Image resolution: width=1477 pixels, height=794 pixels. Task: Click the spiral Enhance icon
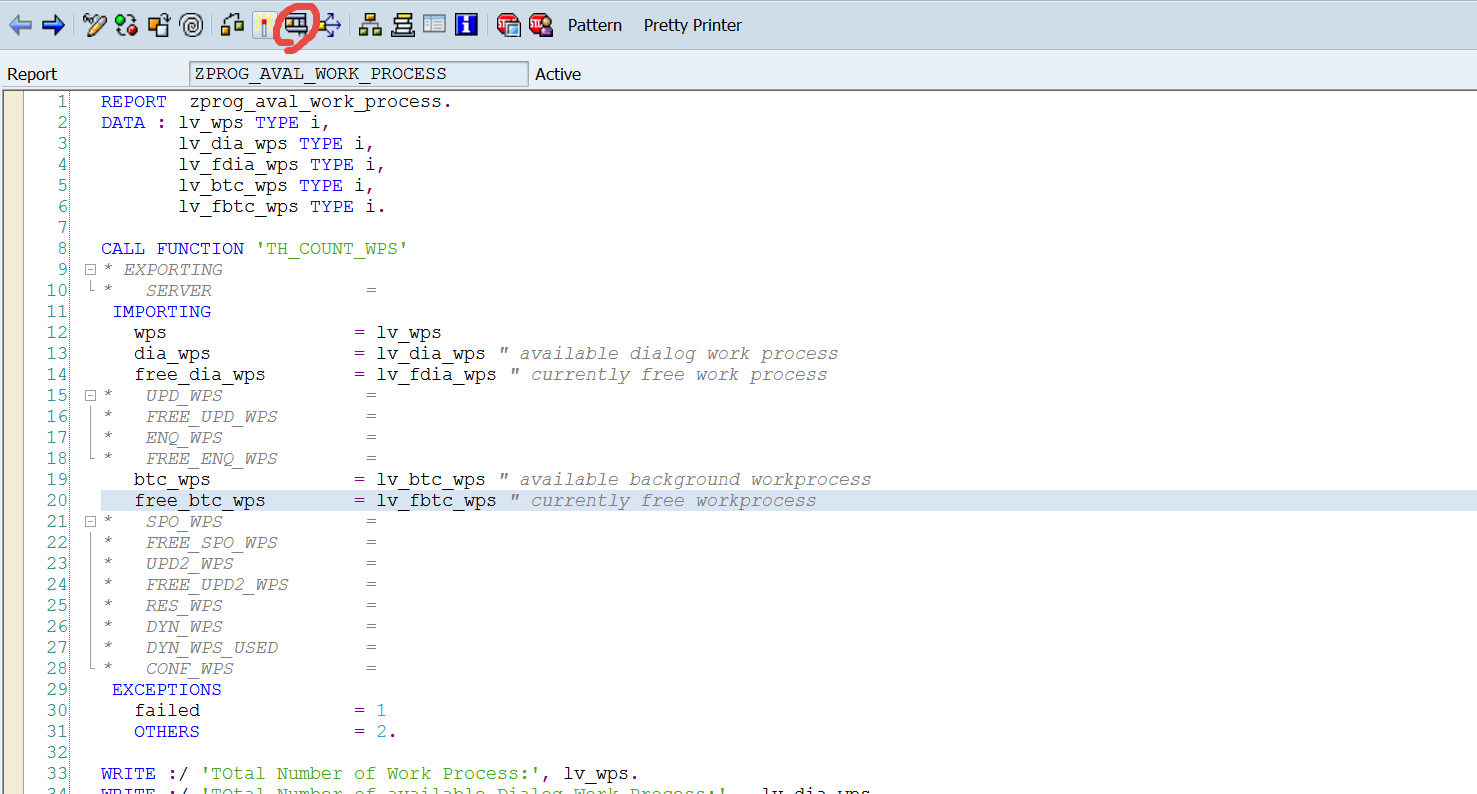191,25
